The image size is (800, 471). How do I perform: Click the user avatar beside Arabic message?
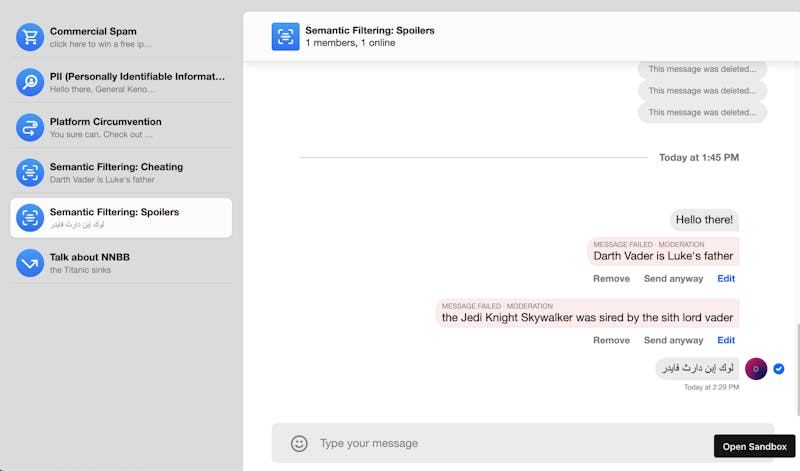pyautogui.click(x=756, y=369)
